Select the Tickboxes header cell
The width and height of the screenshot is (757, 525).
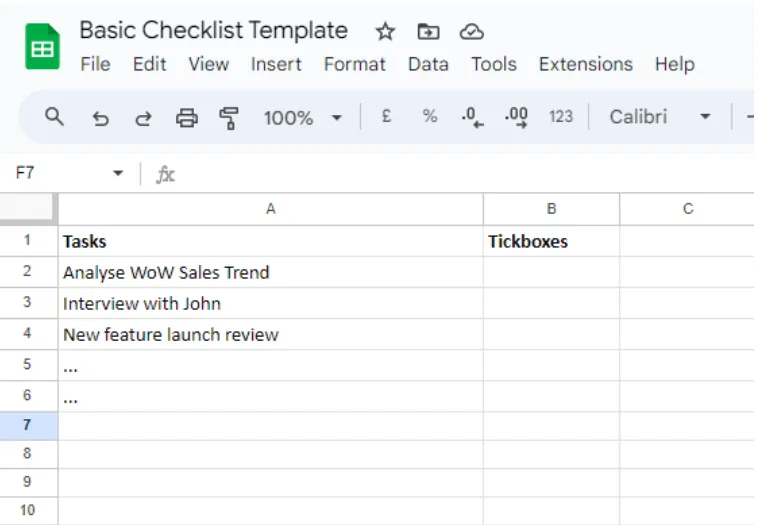pos(551,241)
